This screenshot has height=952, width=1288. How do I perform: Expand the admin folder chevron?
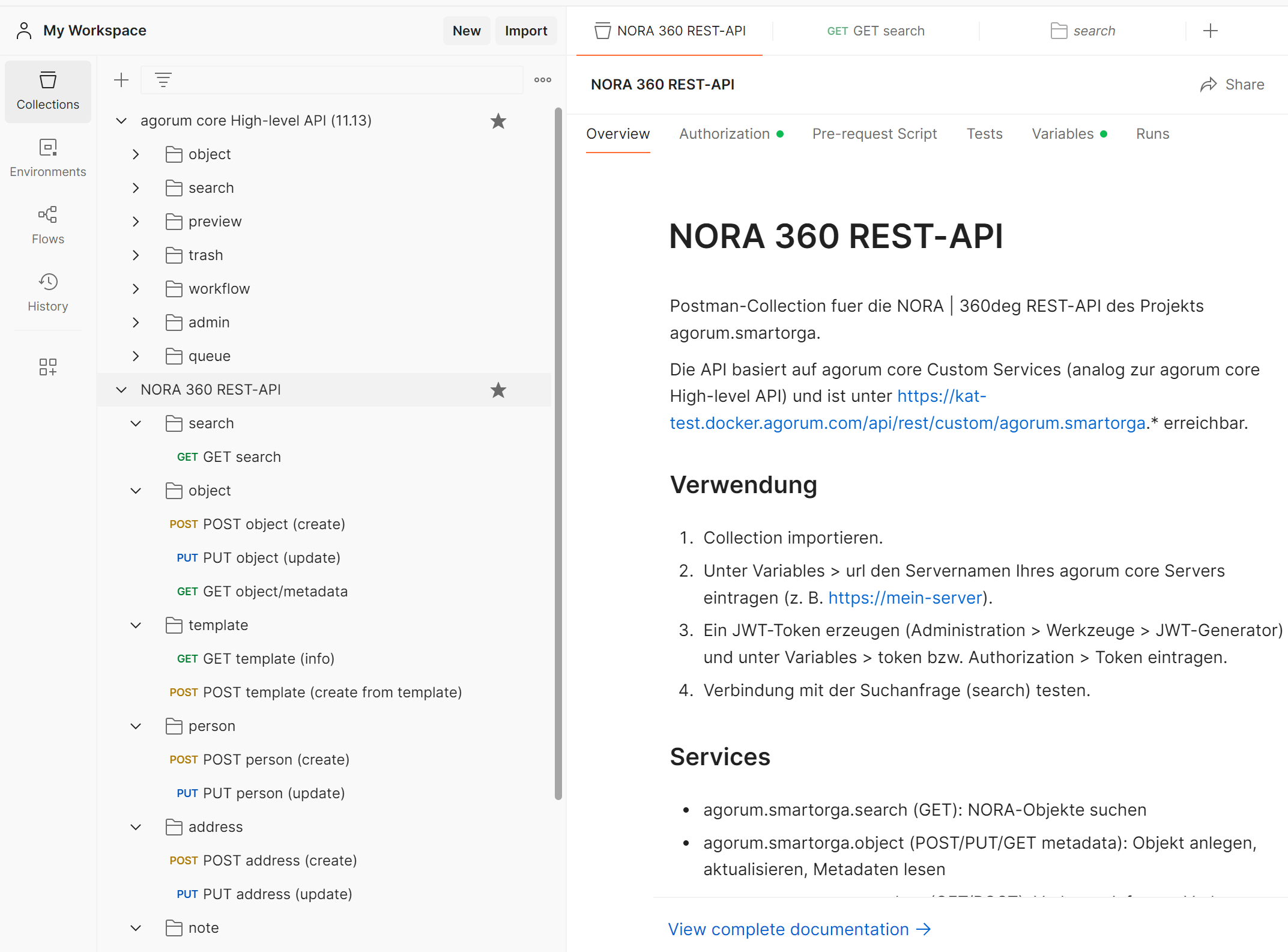[x=136, y=323]
